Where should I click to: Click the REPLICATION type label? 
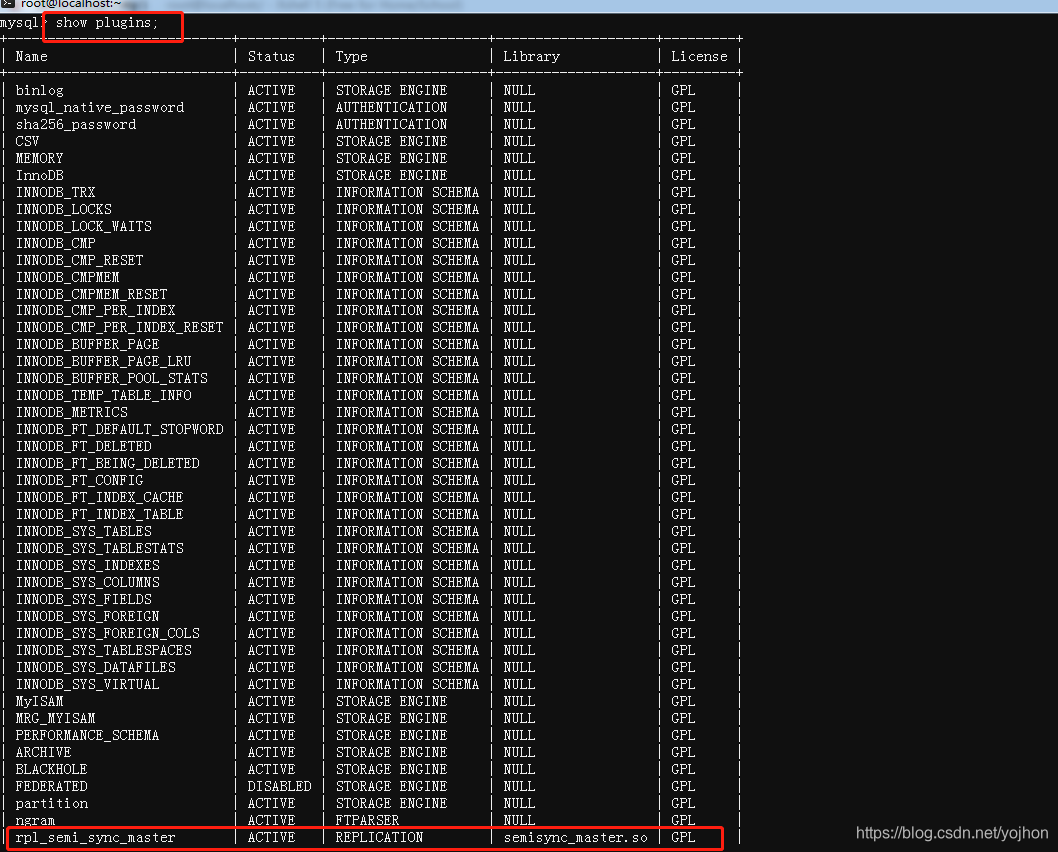379,837
